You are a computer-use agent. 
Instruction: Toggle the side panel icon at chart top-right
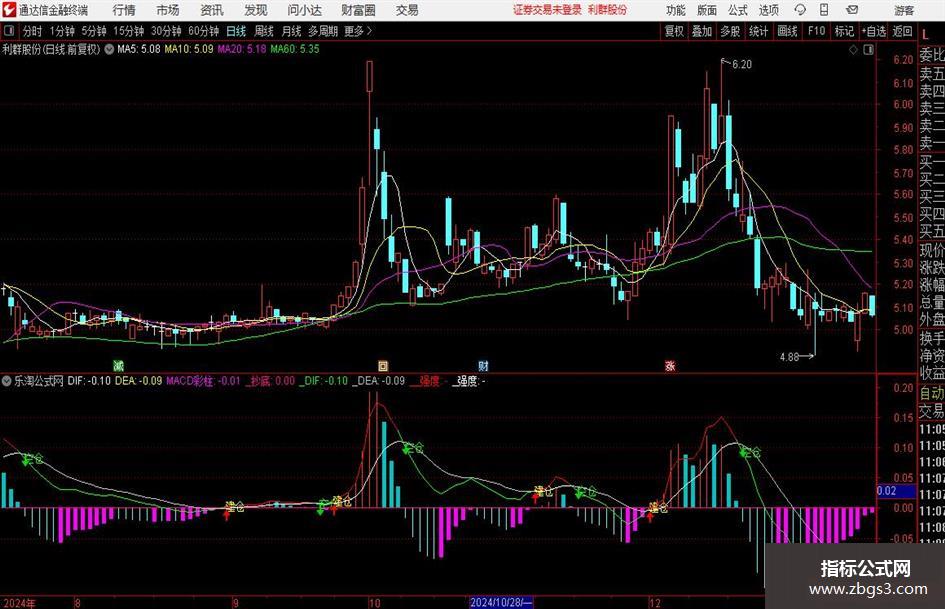pyautogui.click(x=868, y=50)
